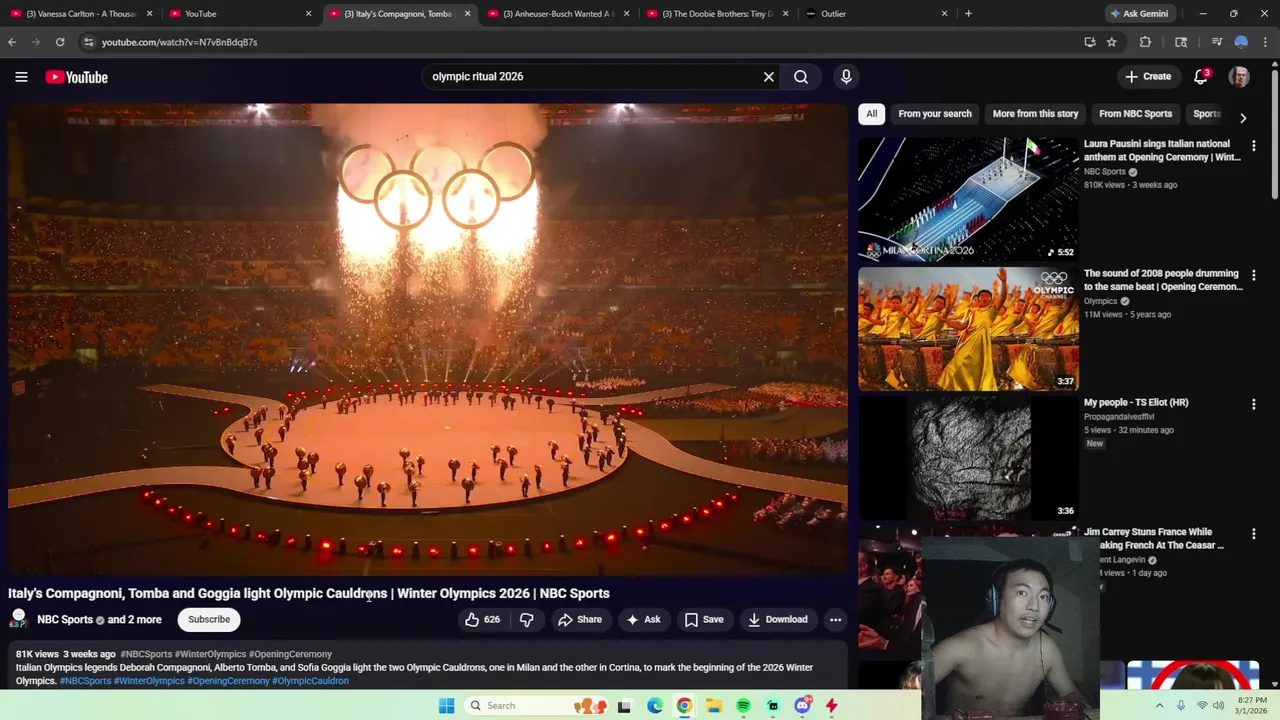1280x720 pixels.
Task: Open the Create button
Action: 1147,76
